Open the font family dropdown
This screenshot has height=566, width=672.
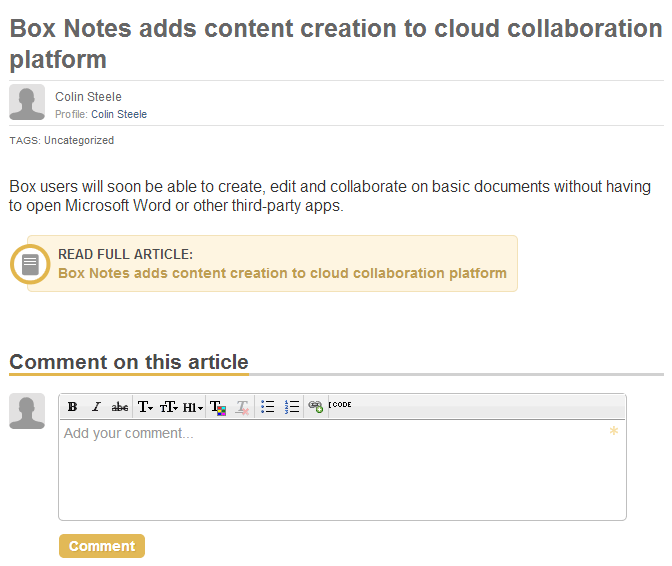145,407
